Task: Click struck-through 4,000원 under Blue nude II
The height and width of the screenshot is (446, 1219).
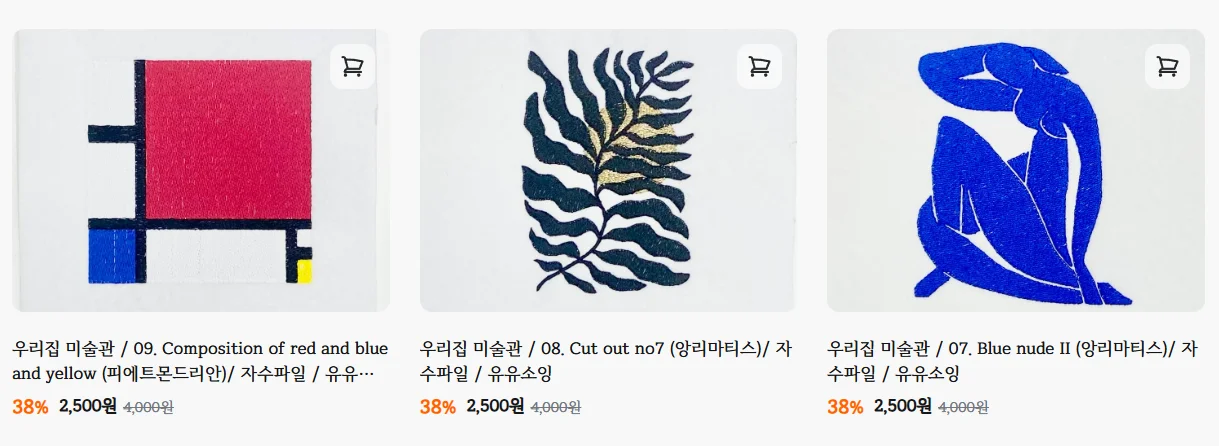Action: point(963,407)
